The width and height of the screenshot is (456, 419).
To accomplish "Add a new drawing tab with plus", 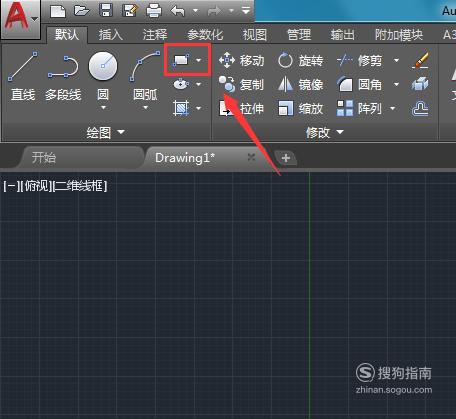I will tap(286, 158).
